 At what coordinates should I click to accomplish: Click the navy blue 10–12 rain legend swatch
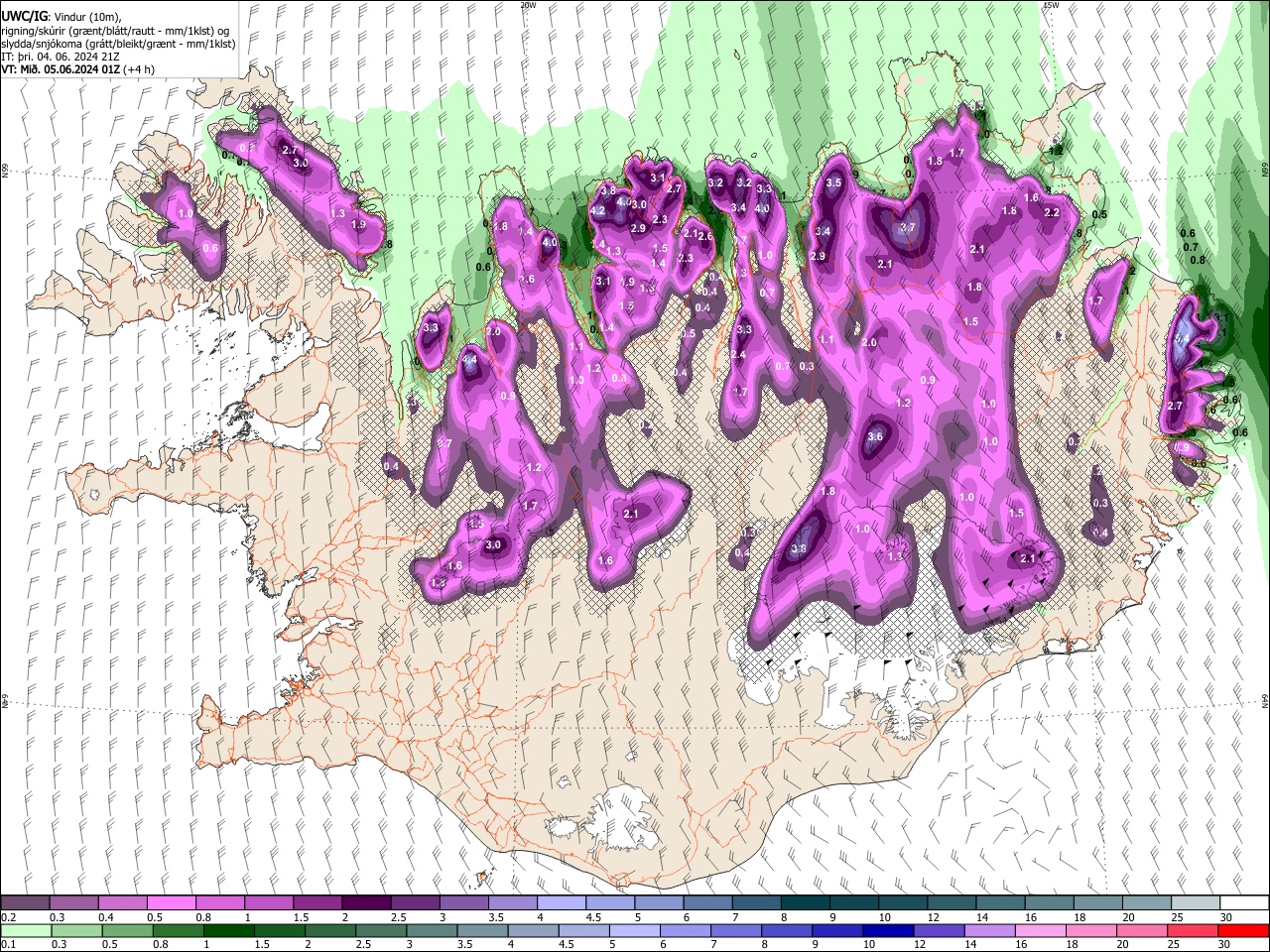coord(886,930)
